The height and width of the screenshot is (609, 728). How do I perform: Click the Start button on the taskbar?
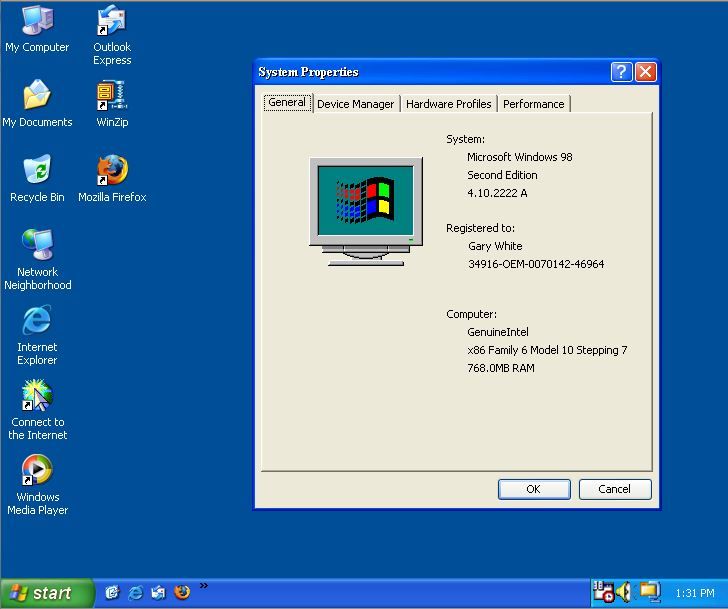(x=46, y=593)
